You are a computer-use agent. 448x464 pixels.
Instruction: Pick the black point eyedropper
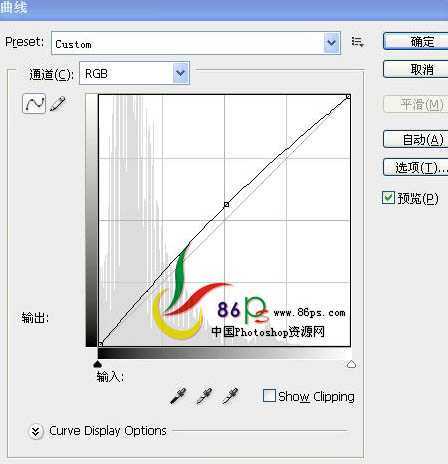click(178, 396)
